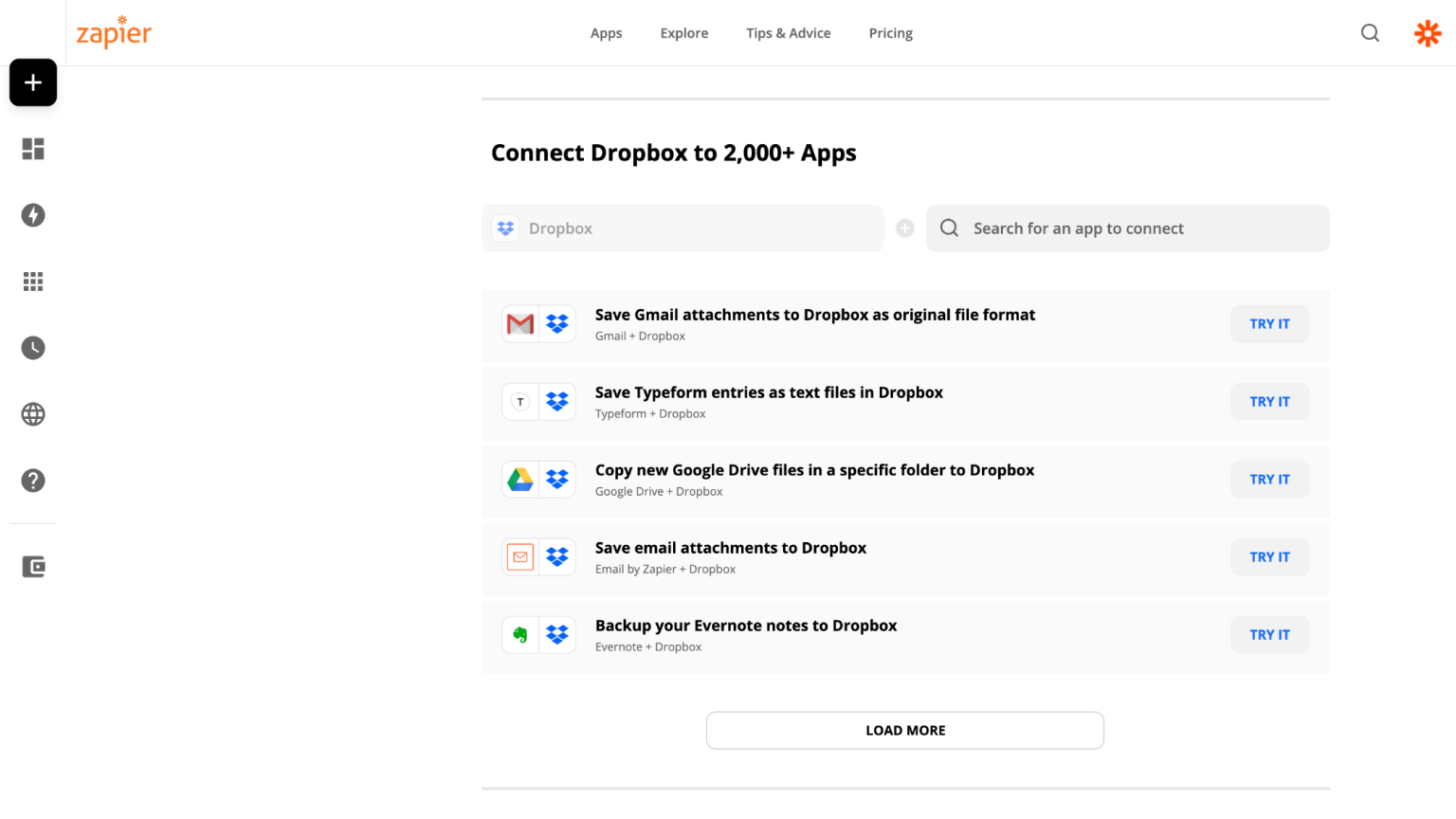Click the Dropbox app selector field

(x=682, y=228)
